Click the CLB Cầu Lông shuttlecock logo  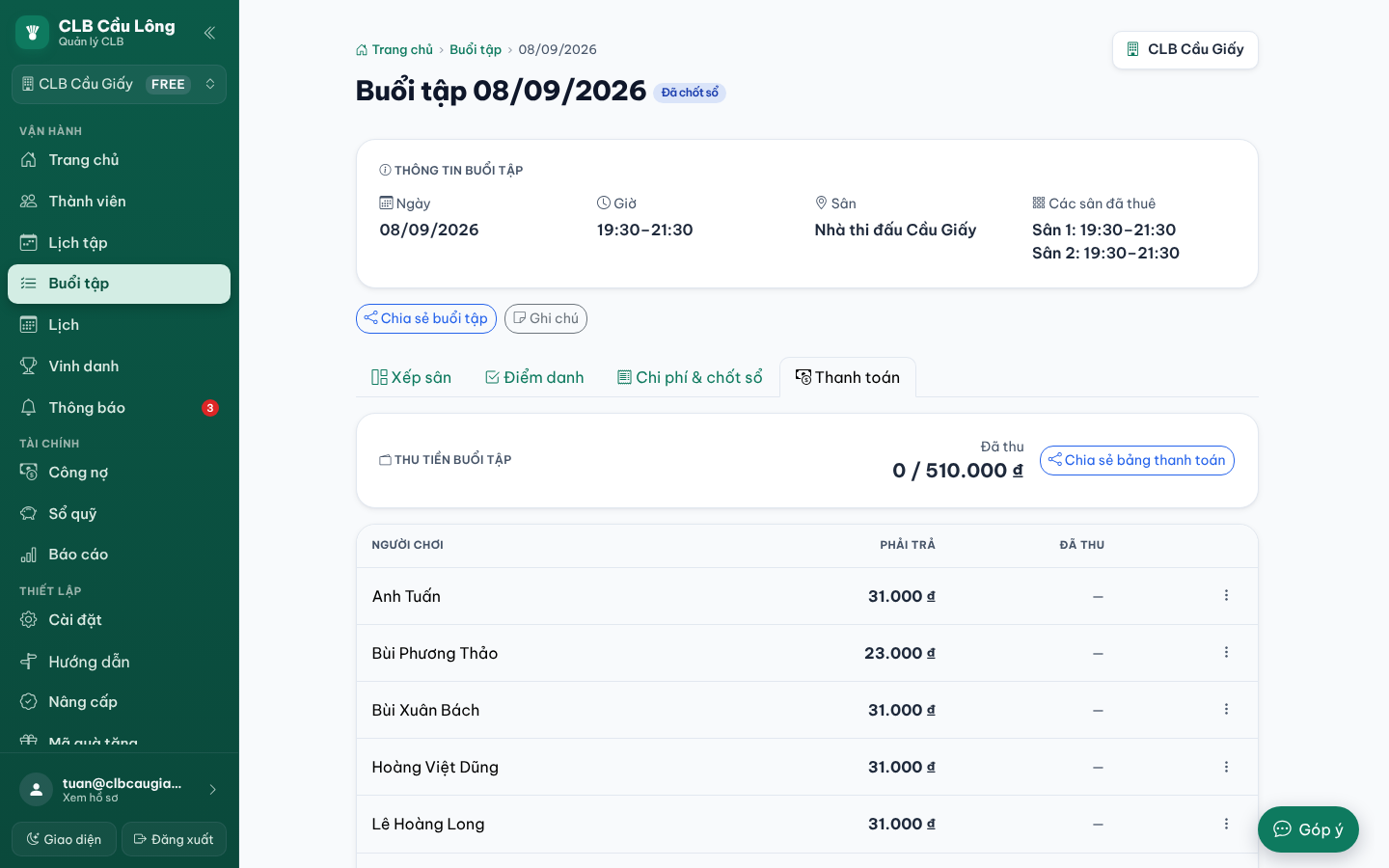pyautogui.click(x=32, y=33)
